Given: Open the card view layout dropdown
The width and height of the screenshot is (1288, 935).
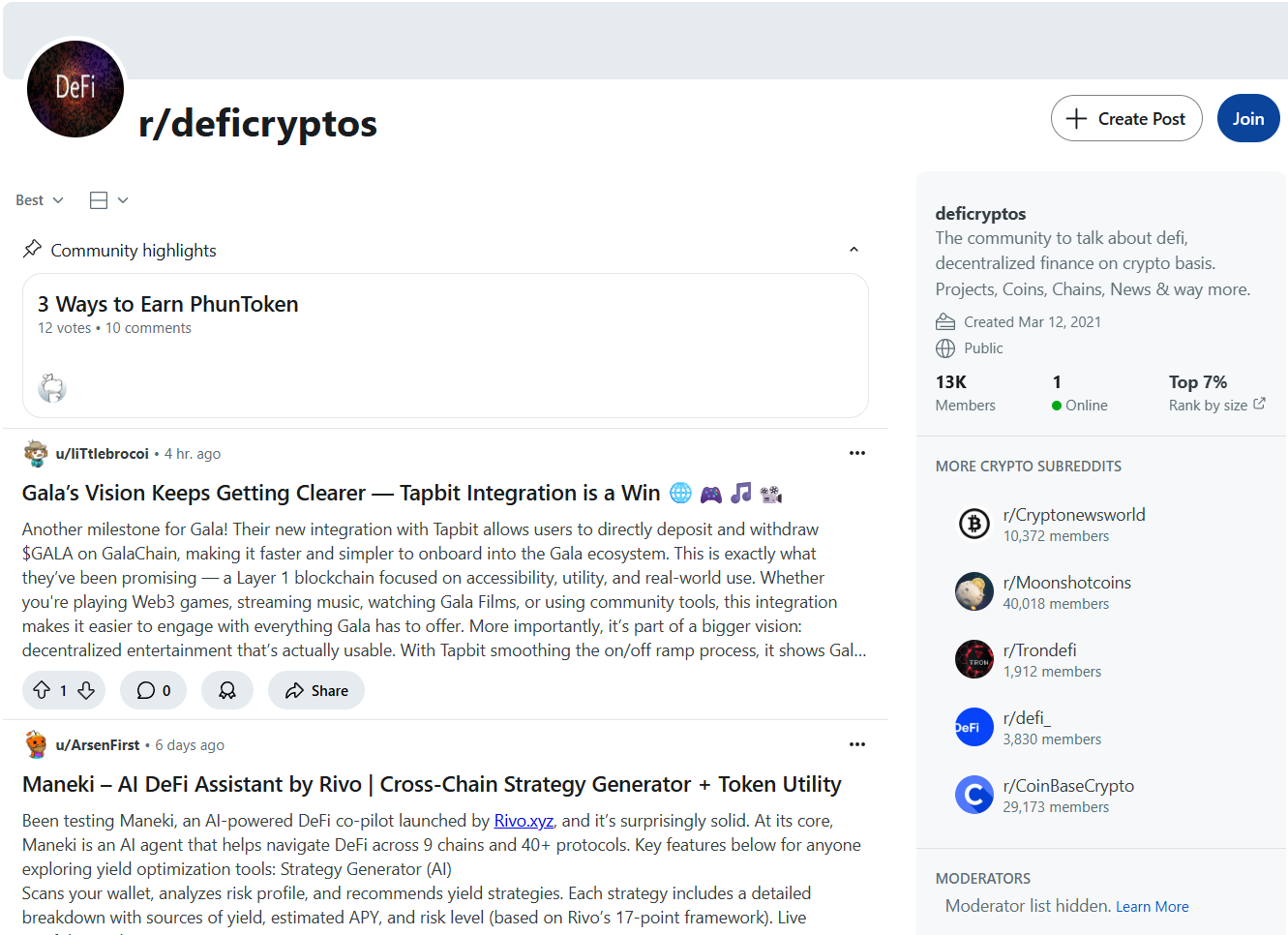Looking at the screenshot, I should [x=108, y=200].
